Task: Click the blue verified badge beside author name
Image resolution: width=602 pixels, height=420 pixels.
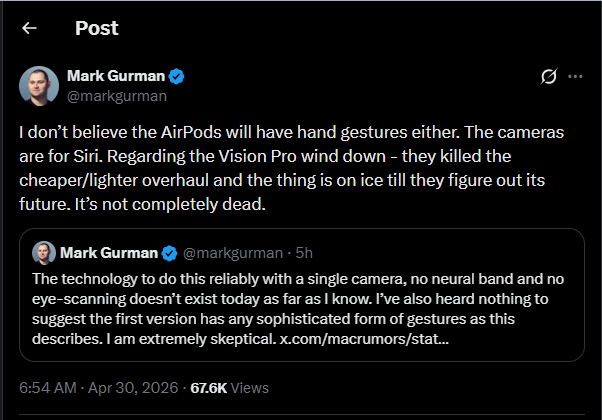Action: point(174,76)
